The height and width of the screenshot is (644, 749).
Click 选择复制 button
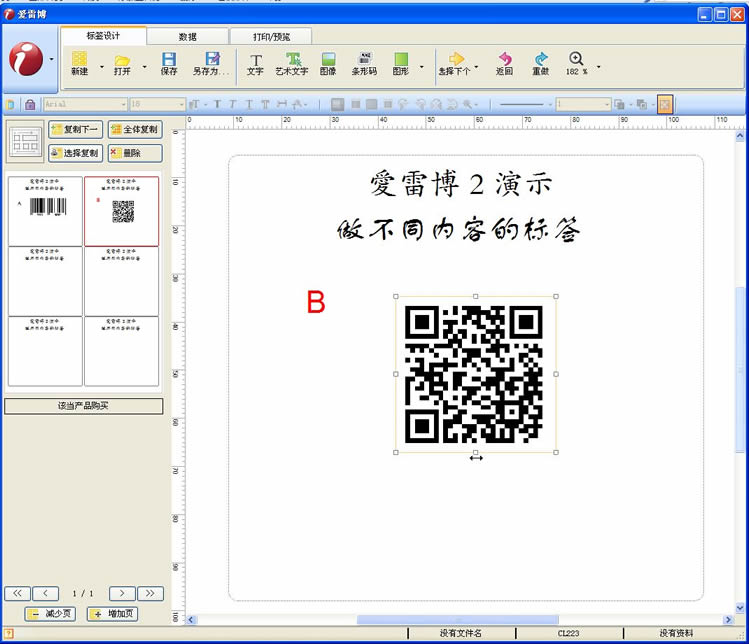[75, 153]
